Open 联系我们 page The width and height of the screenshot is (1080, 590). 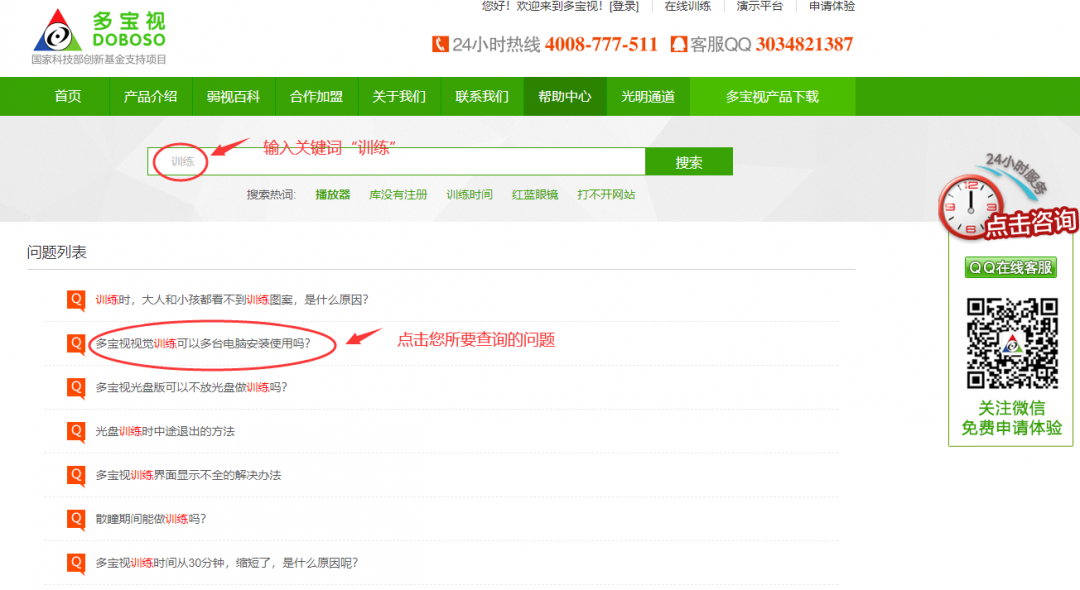[x=482, y=96]
